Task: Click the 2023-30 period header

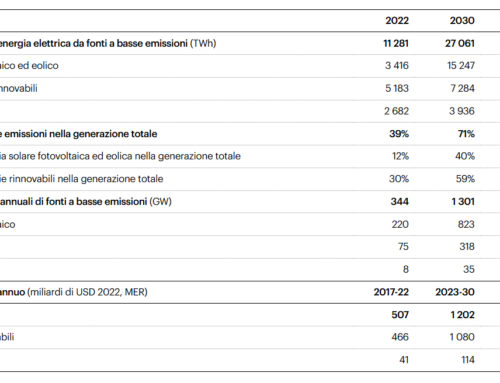Action: pos(455,292)
